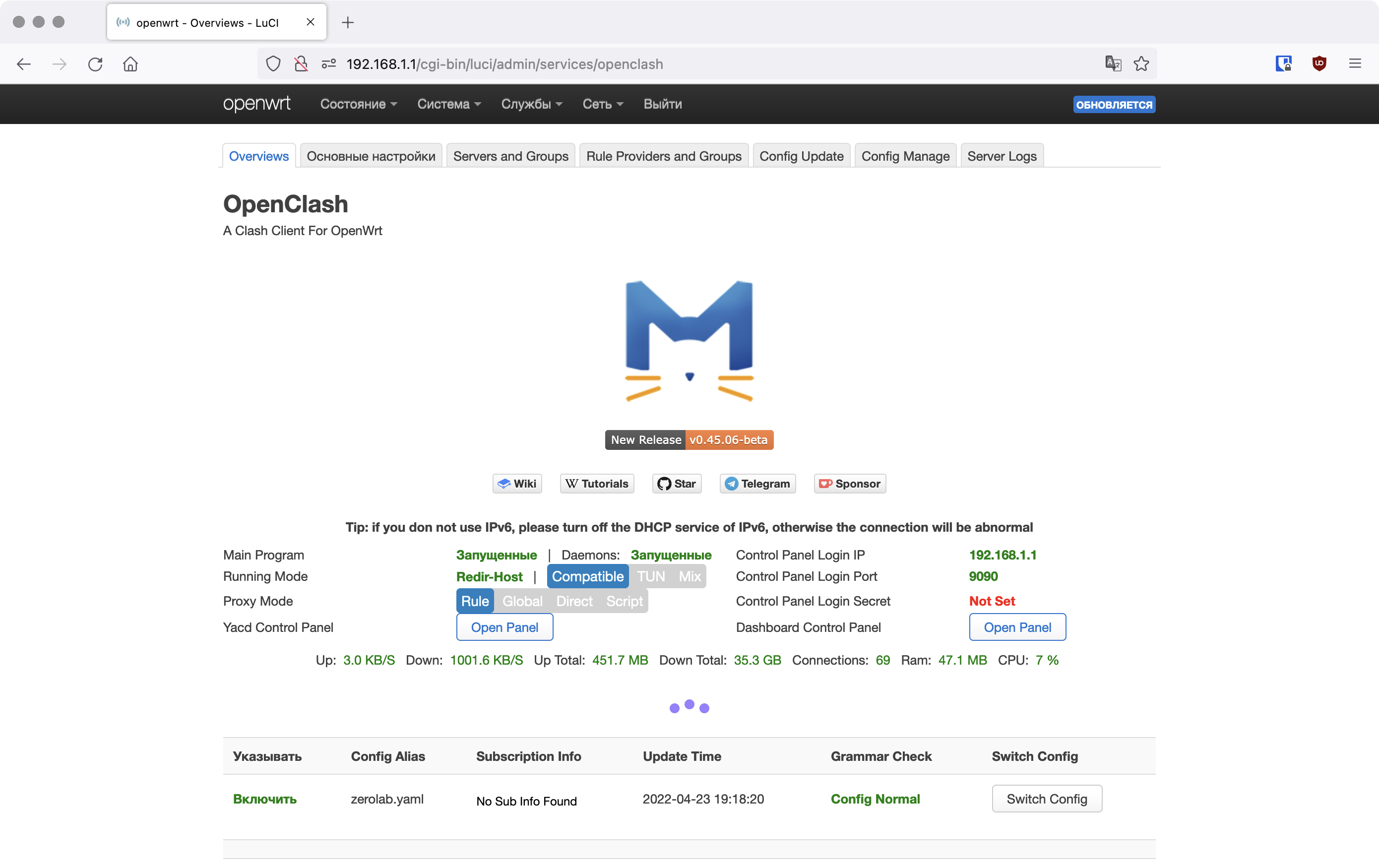This screenshot has height=868, width=1379.
Task: Reload the page with the refresh icon
Action: (95, 64)
